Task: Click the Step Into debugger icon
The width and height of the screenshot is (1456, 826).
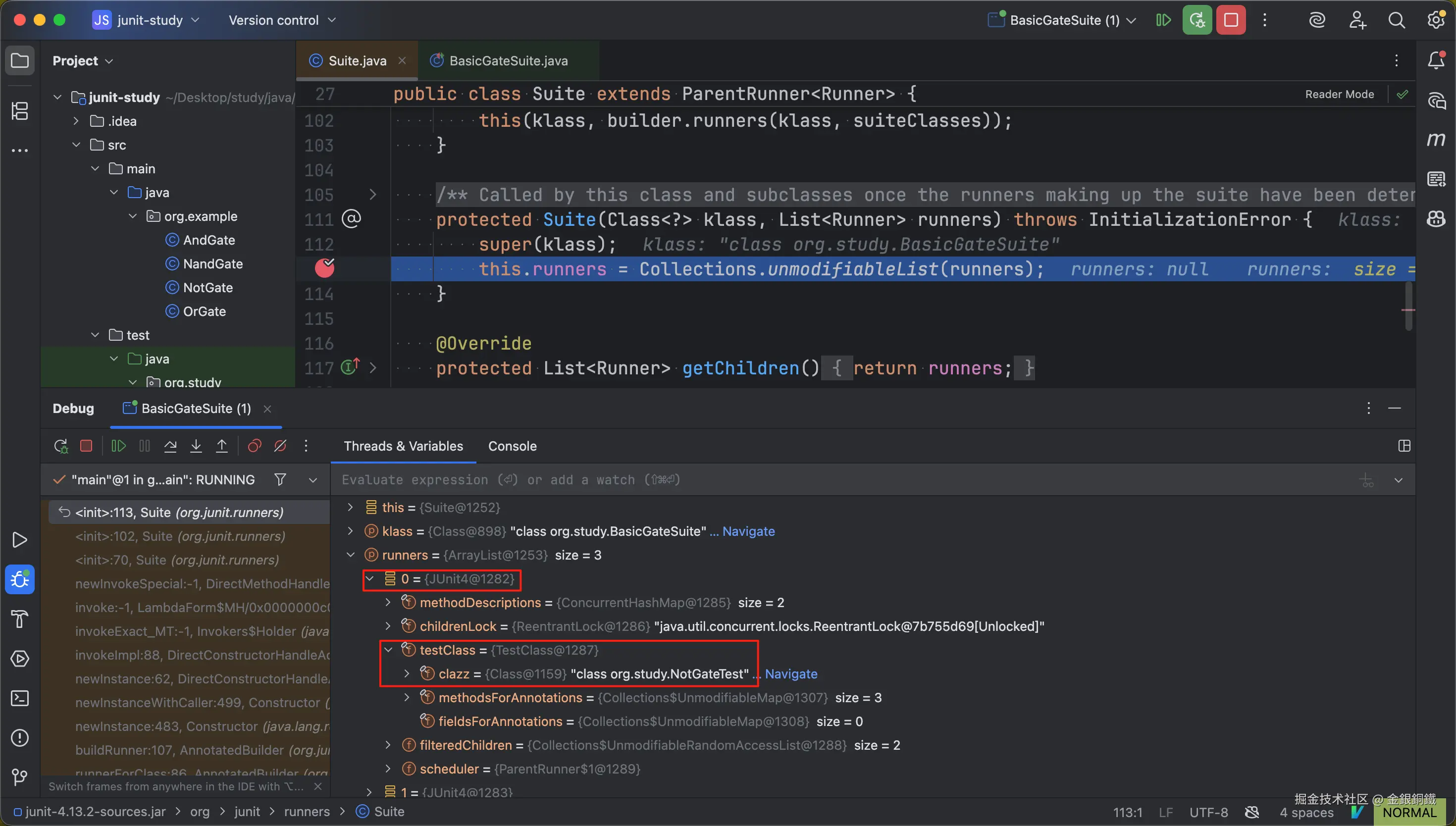Action: (x=196, y=446)
